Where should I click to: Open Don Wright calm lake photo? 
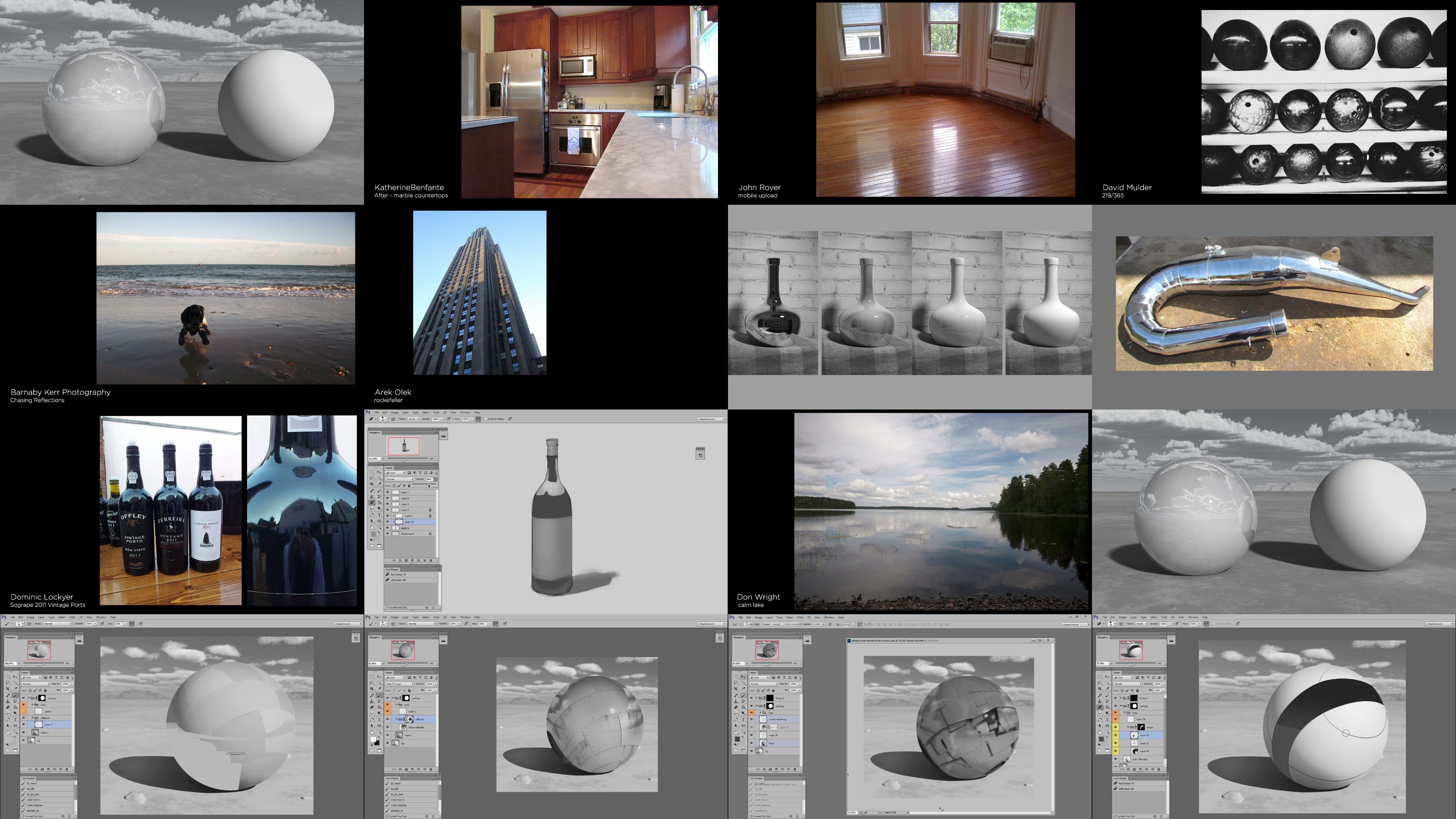click(941, 511)
